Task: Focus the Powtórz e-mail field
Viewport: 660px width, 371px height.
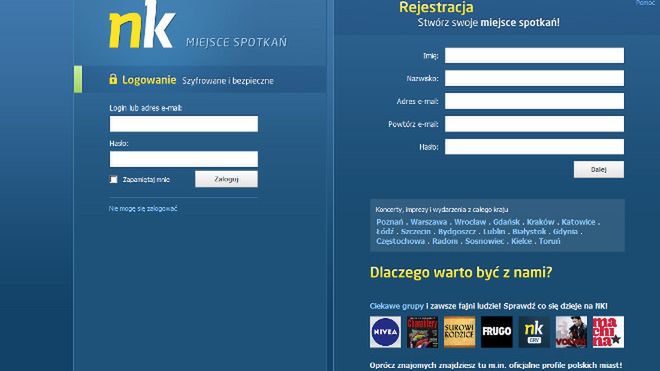Action: (535, 124)
